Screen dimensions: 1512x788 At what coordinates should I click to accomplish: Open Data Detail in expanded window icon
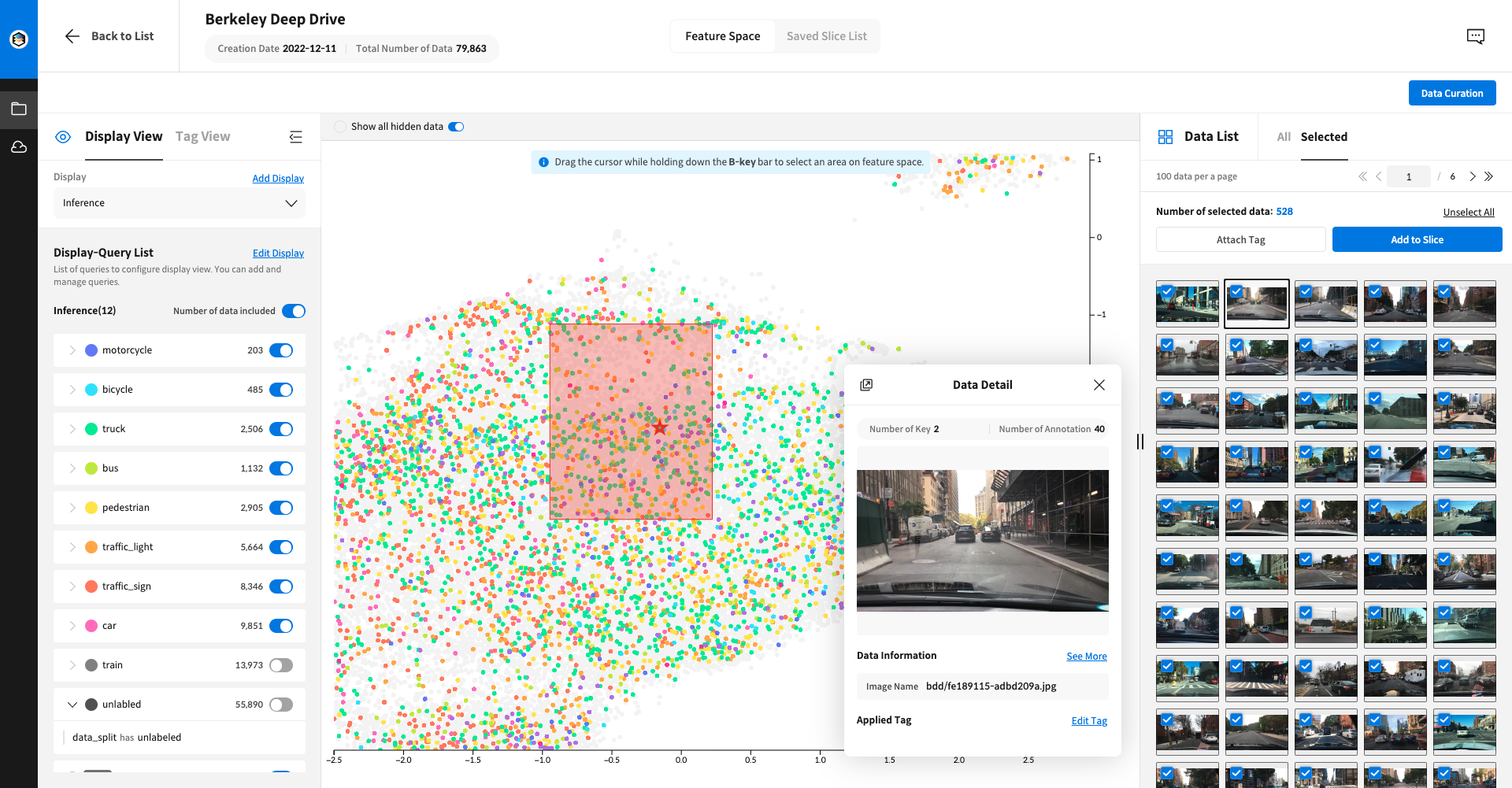[x=866, y=385]
